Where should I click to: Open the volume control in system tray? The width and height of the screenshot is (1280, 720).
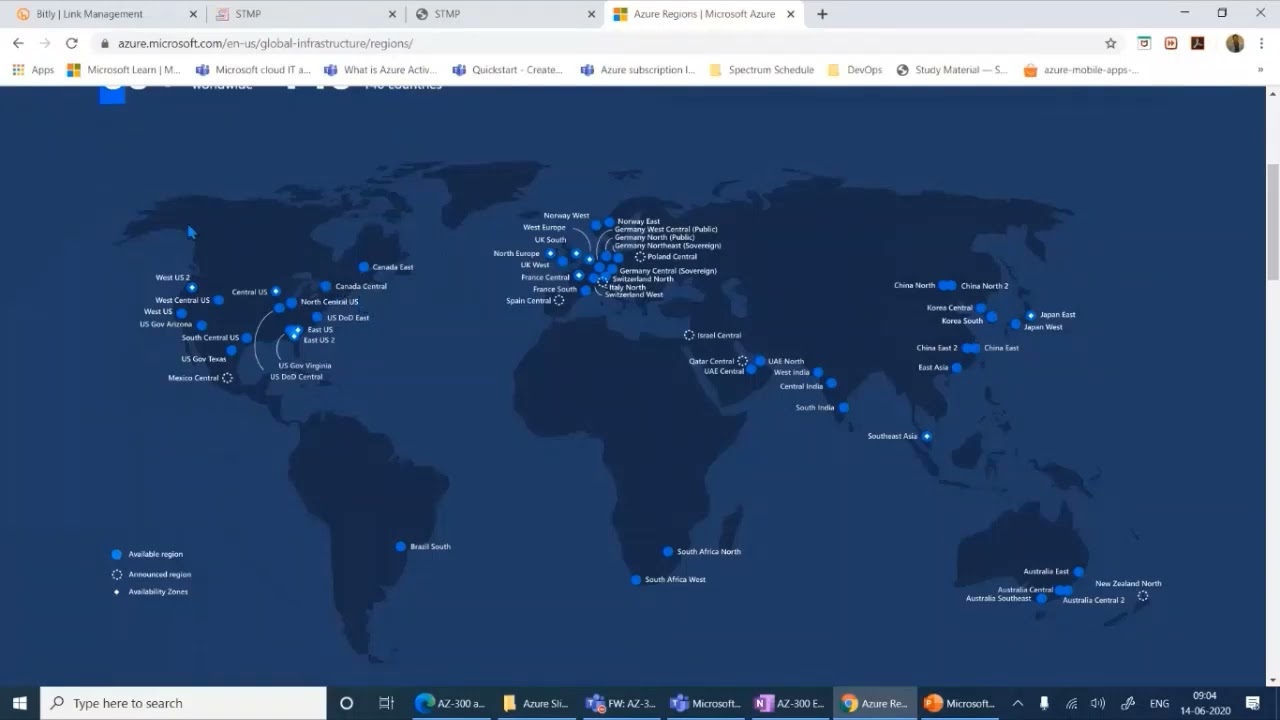click(1098, 703)
